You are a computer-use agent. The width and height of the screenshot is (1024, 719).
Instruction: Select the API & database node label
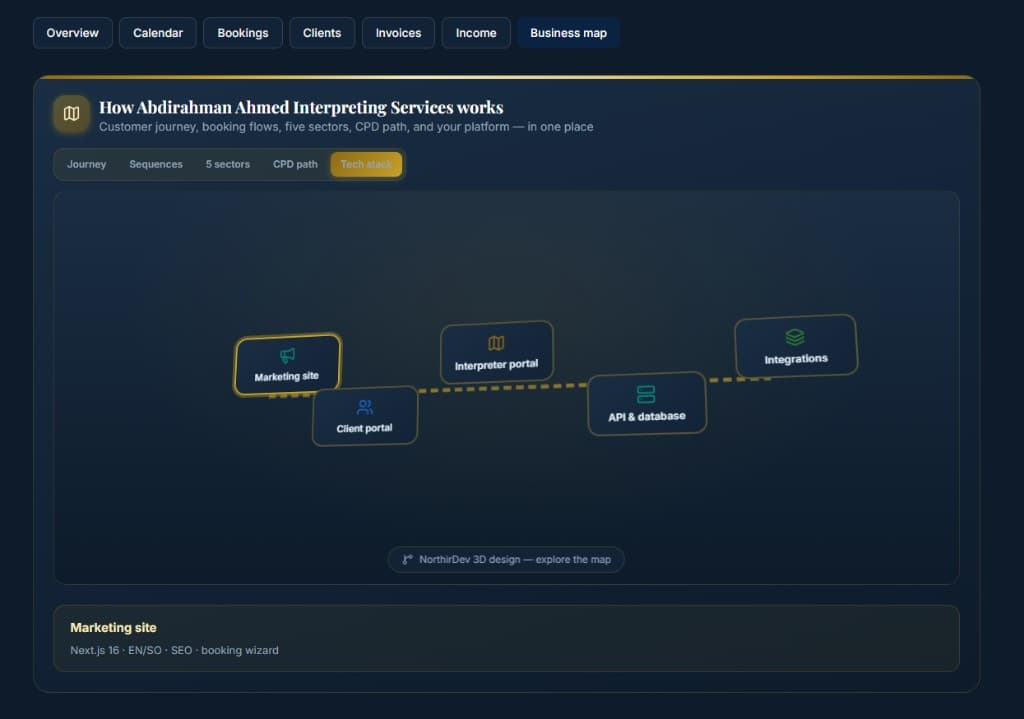point(647,417)
